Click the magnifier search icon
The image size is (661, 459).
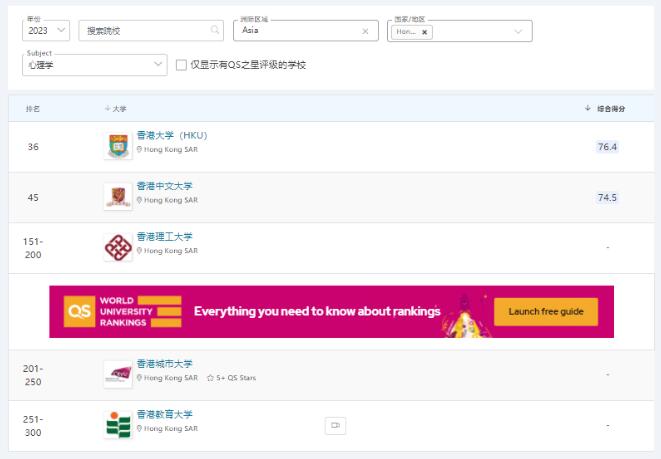coord(215,30)
